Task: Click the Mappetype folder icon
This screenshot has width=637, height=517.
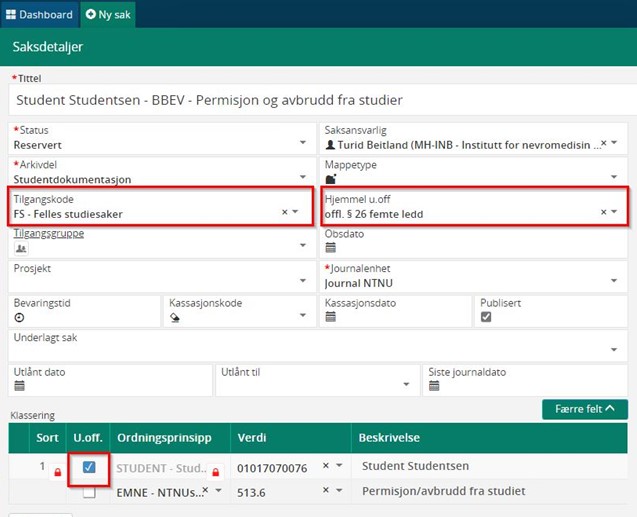Action: click(331, 179)
